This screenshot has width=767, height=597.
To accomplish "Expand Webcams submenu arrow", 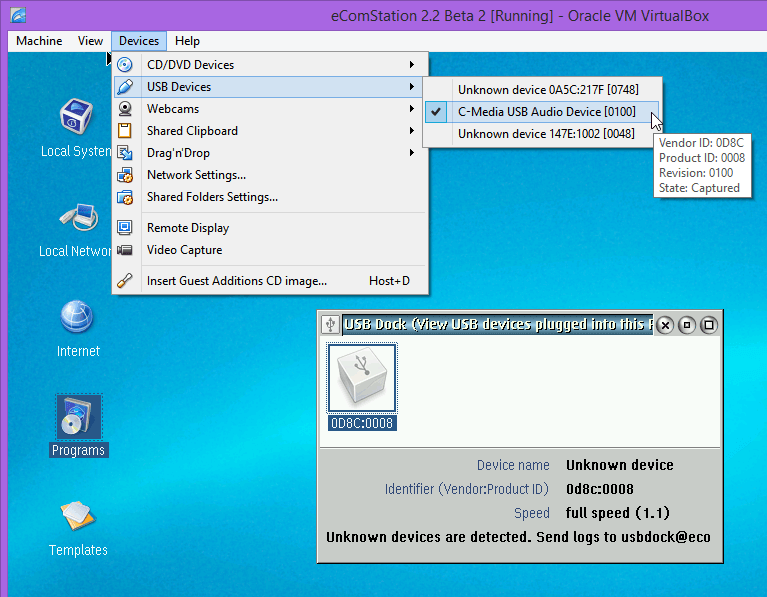I will (412, 109).
